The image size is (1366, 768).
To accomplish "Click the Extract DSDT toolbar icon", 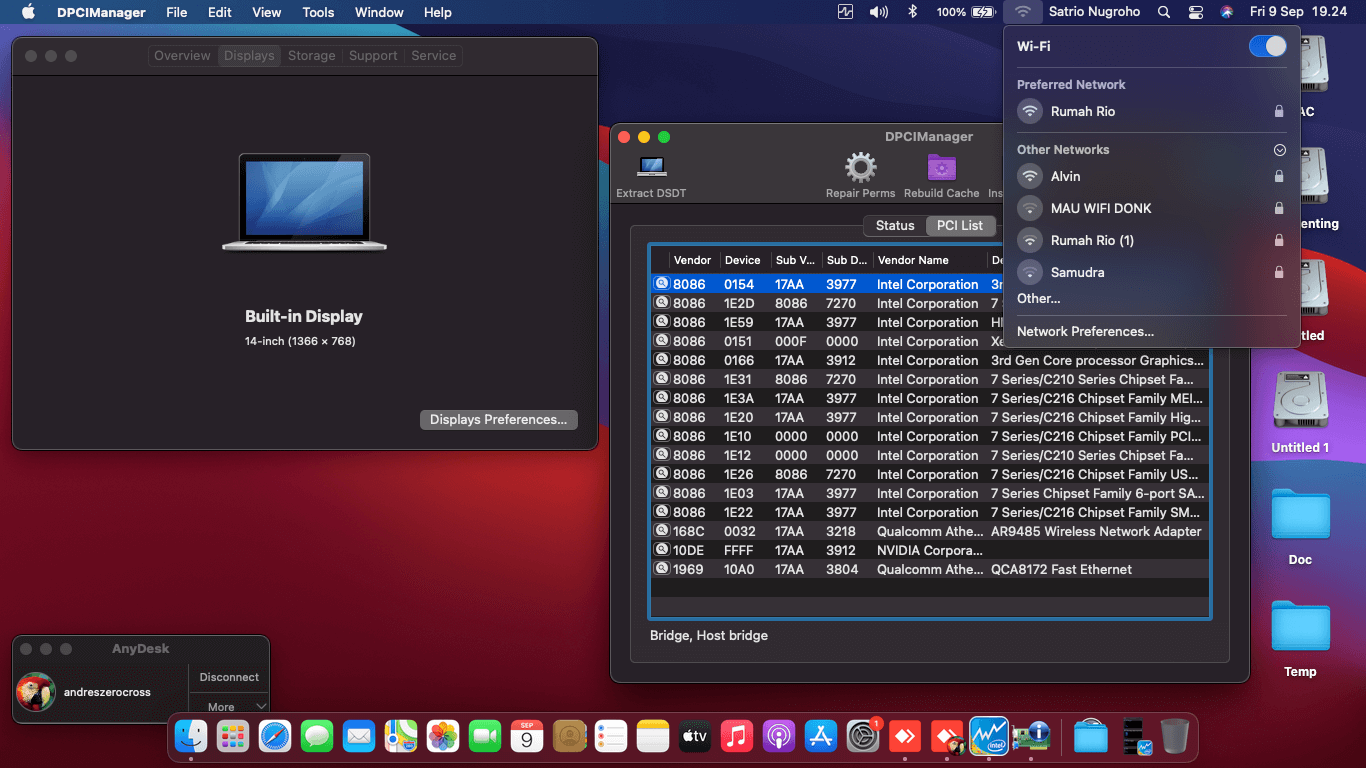I will [x=652, y=166].
